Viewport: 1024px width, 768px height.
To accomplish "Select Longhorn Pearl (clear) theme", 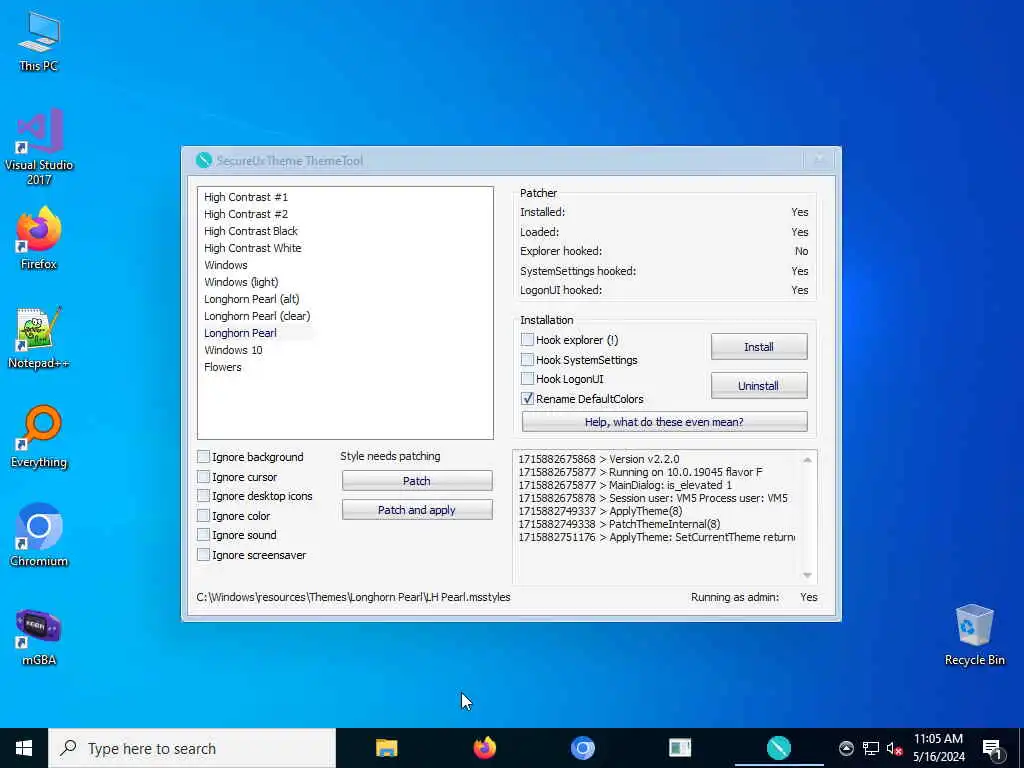I will click(257, 315).
